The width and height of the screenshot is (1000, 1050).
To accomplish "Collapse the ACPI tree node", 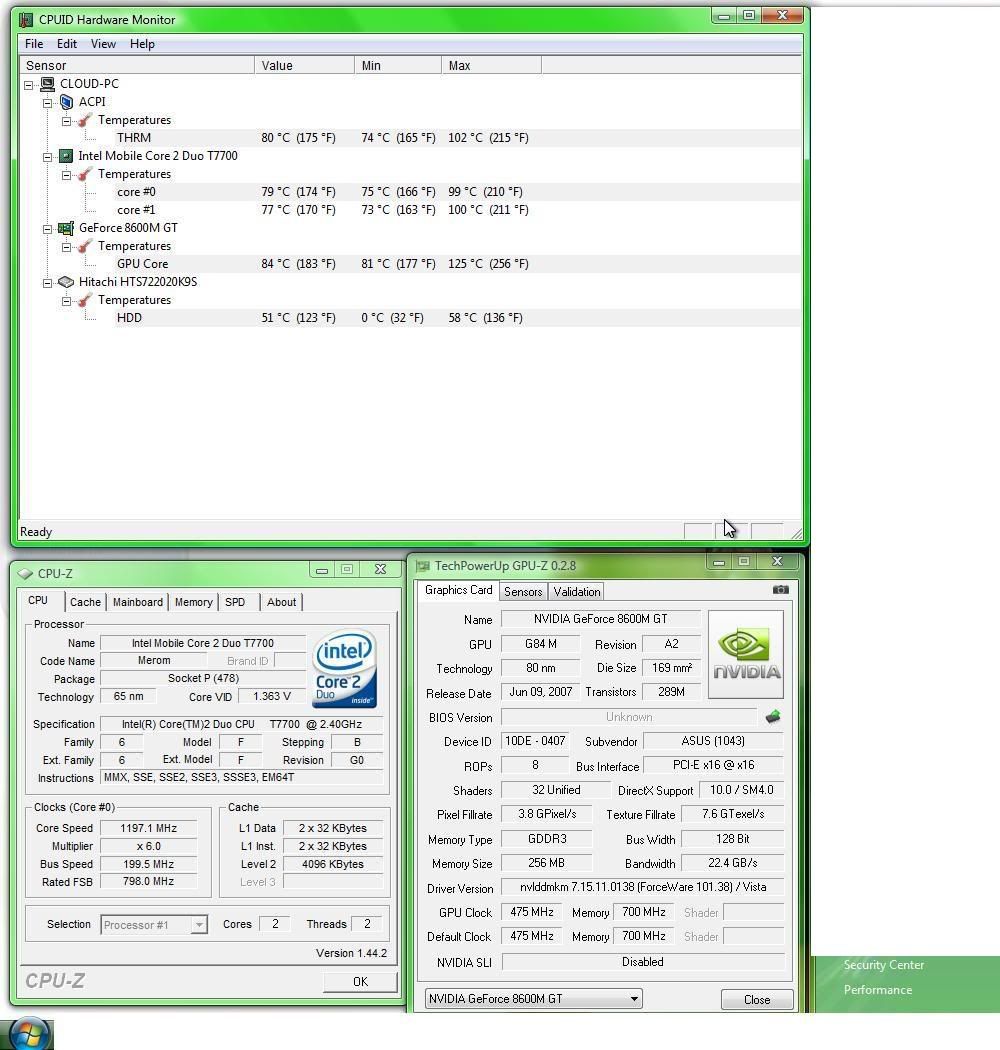I will tap(48, 103).
